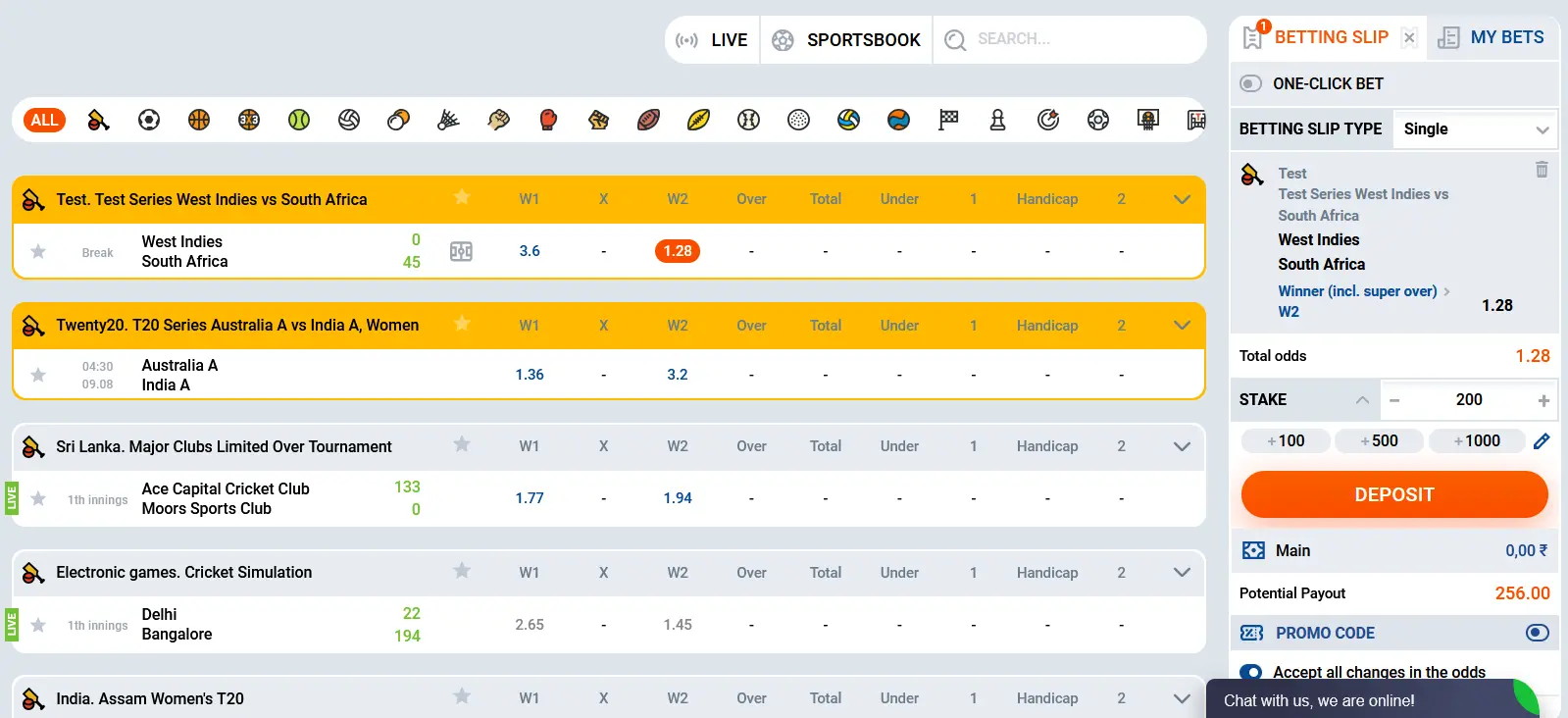Toggle Accept all changes in odds
Image resolution: width=1568 pixels, height=718 pixels.
[1250, 673]
